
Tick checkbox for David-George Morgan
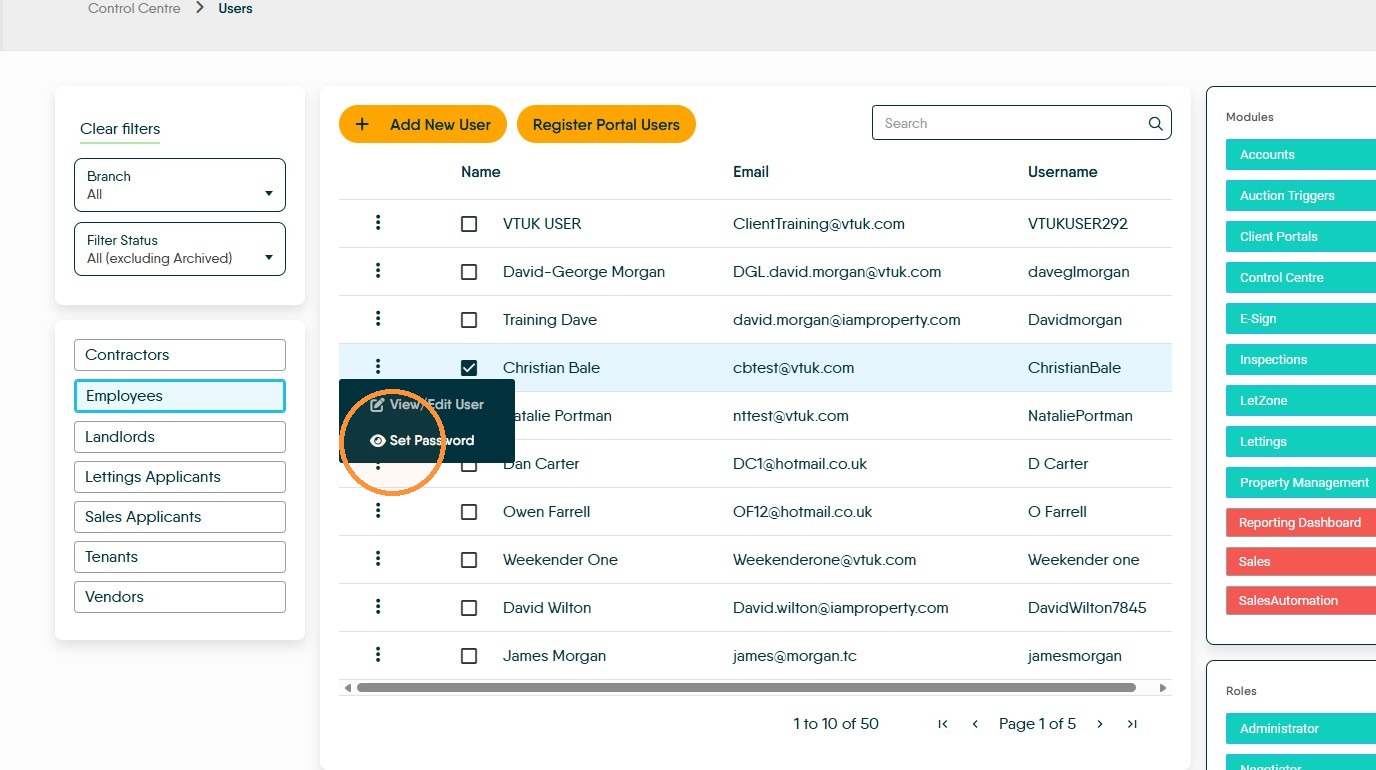coord(469,272)
